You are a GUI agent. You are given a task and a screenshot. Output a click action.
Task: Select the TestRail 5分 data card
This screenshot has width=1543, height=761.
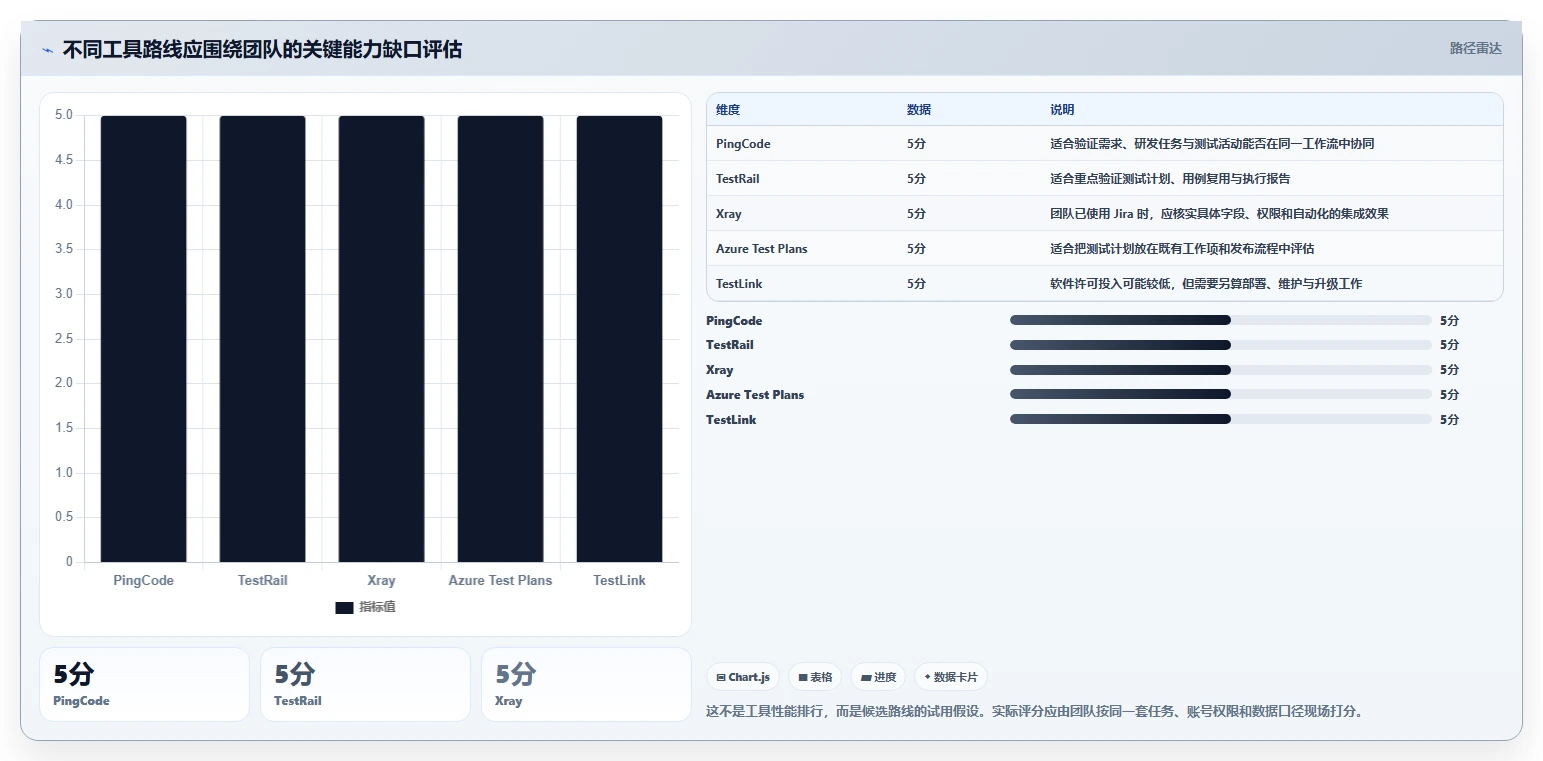coord(365,684)
